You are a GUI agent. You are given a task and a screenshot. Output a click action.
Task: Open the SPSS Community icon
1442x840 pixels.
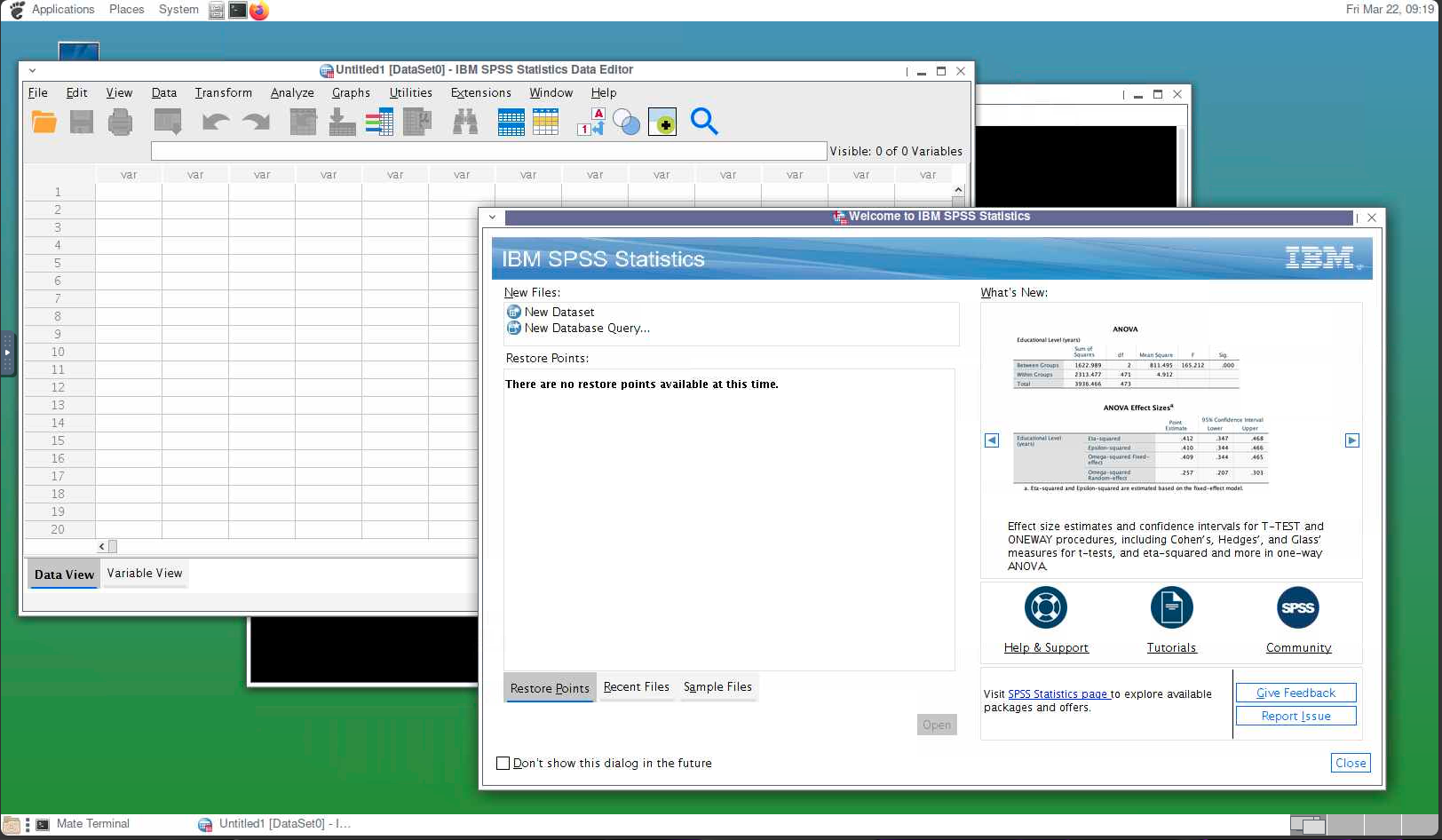(x=1298, y=608)
